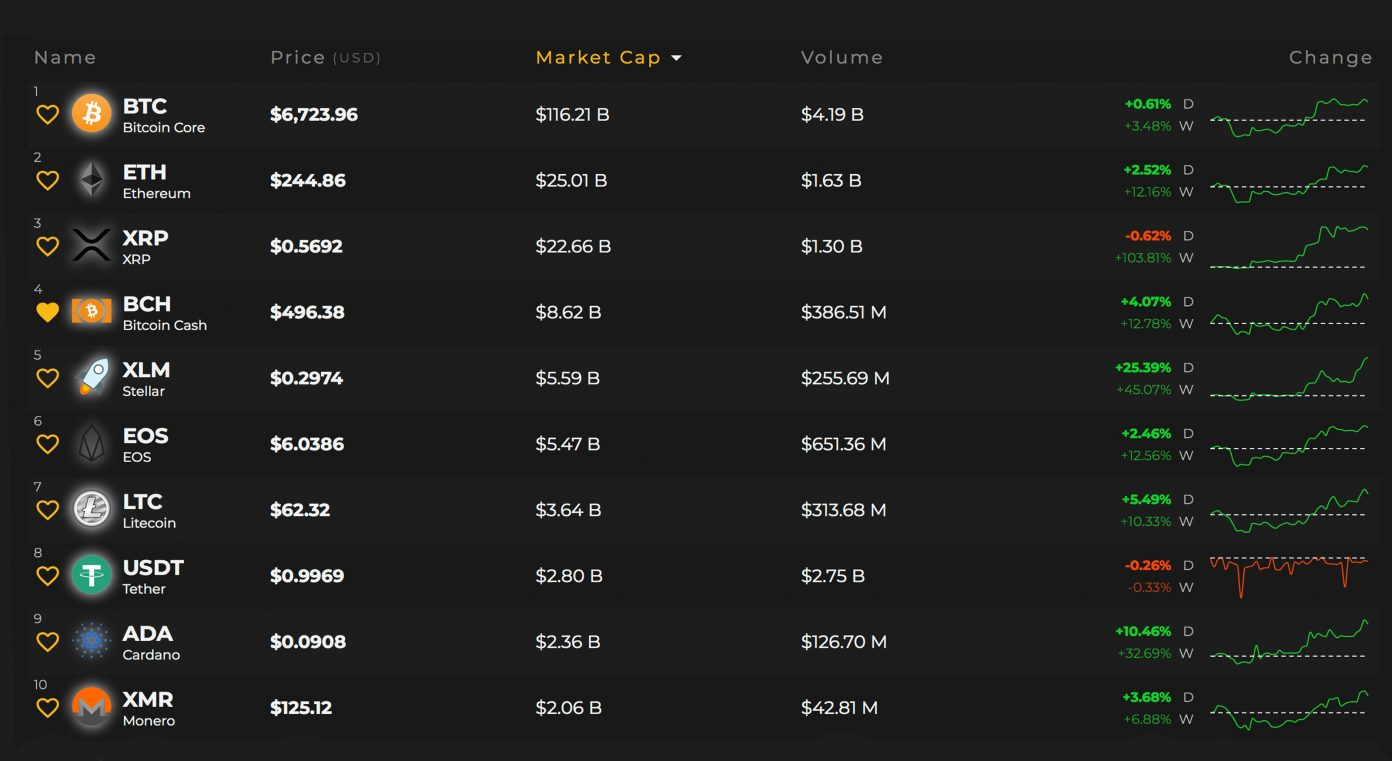Click the Tether green logo icon
This screenshot has width=1392, height=761.
(x=92, y=576)
